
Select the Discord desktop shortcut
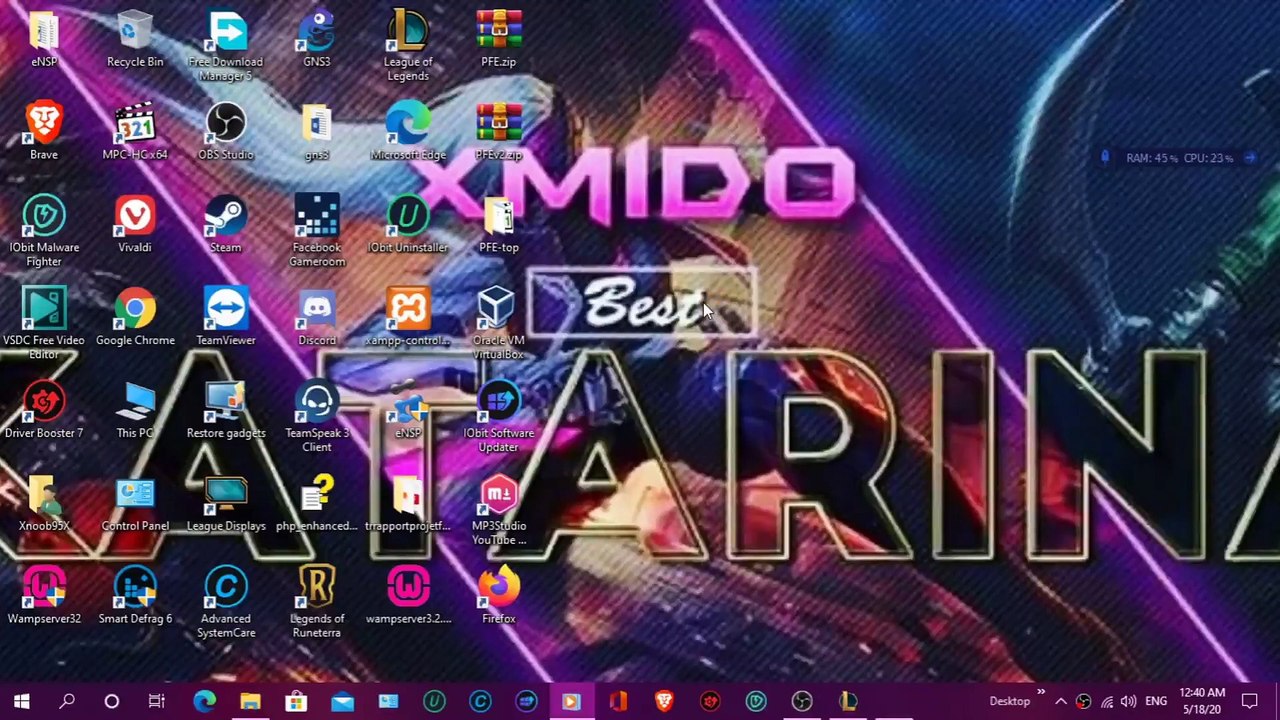coord(317,318)
